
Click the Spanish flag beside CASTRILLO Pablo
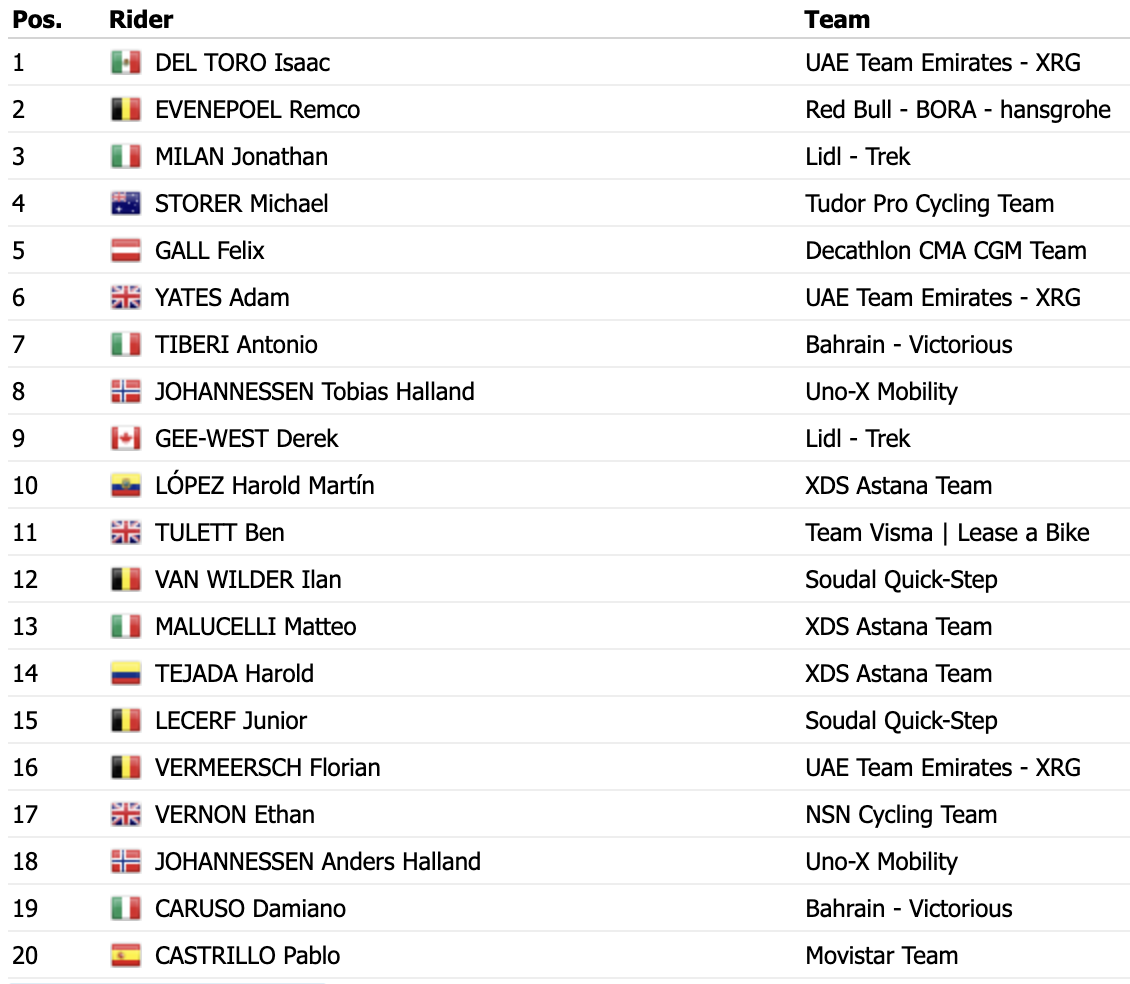(125, 956)
